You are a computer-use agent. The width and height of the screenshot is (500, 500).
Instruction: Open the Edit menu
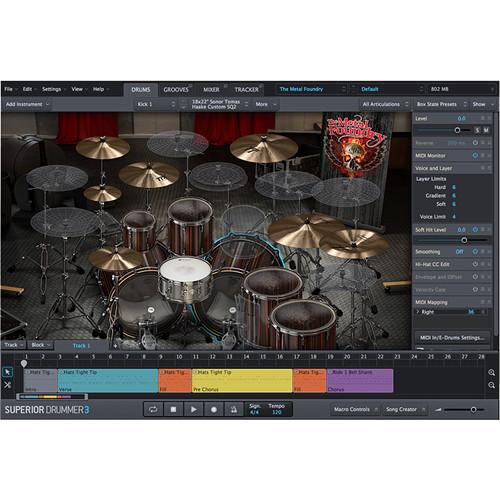tap(29, 89)
